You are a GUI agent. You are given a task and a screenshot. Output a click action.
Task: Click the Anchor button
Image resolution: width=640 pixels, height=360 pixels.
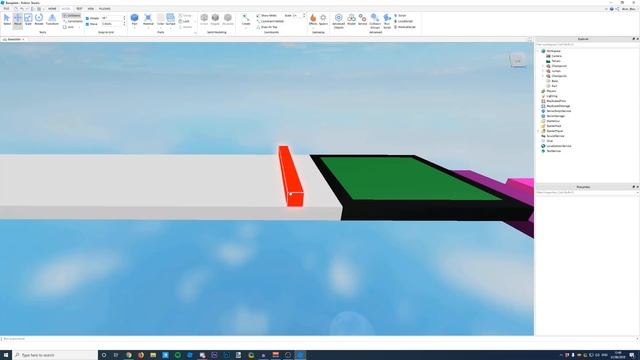[x=186, y=27]
